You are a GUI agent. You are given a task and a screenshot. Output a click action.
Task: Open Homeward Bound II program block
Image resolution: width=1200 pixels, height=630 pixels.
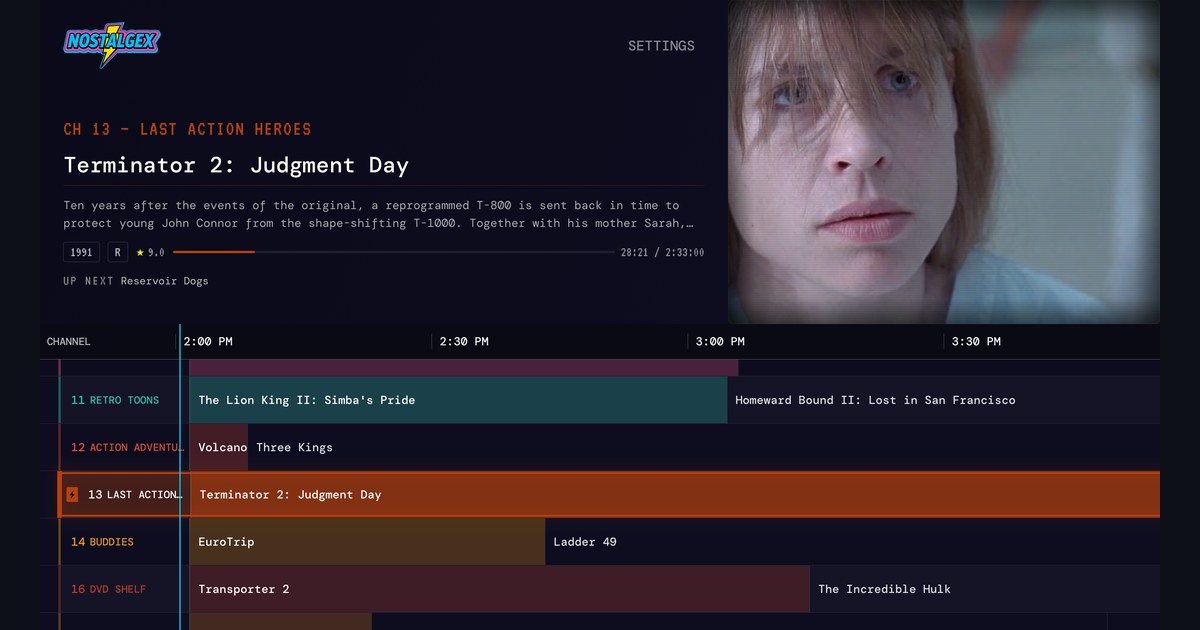(944, 400)
